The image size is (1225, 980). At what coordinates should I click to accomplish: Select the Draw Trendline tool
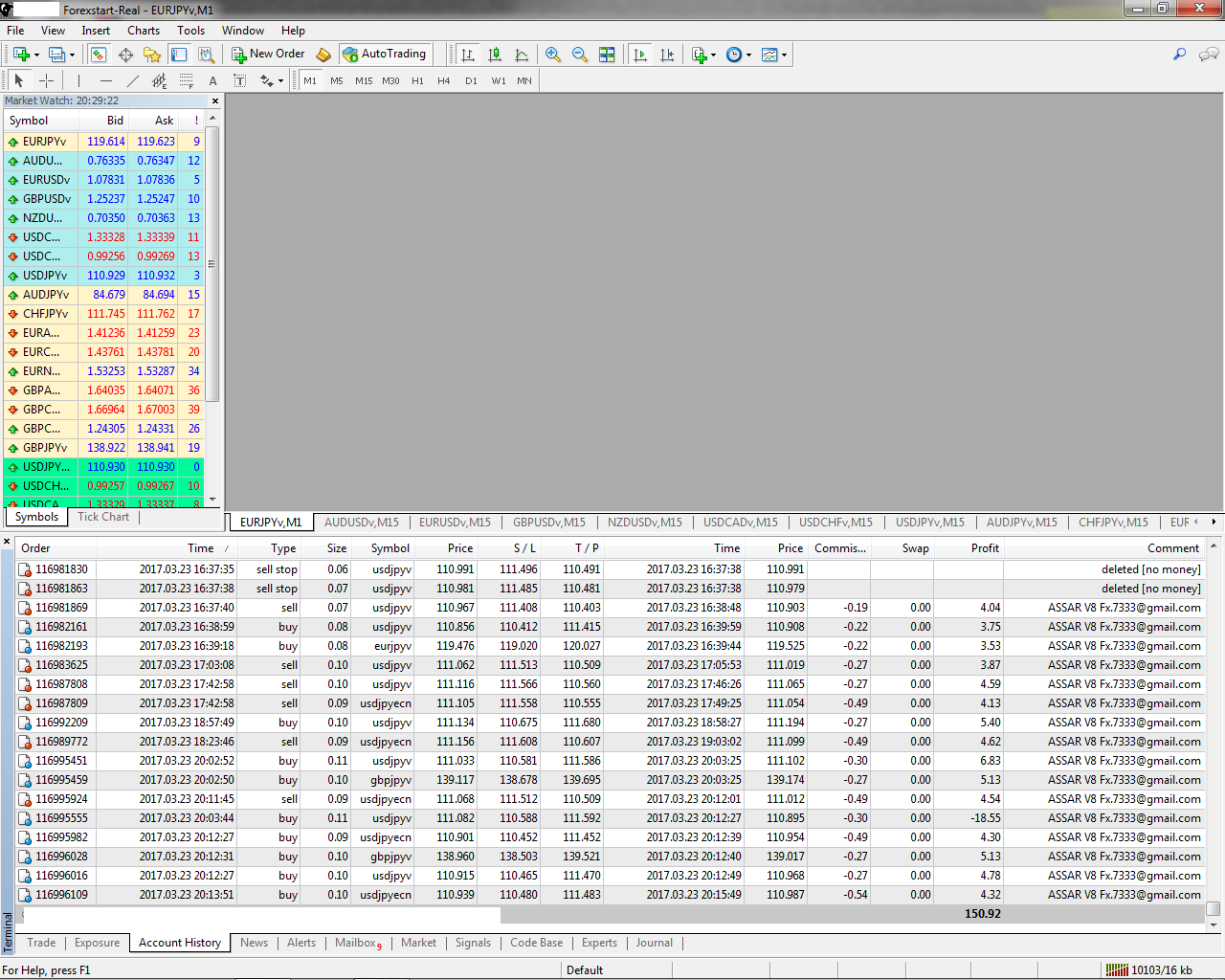pyautogui.click(x=133, y=81)
